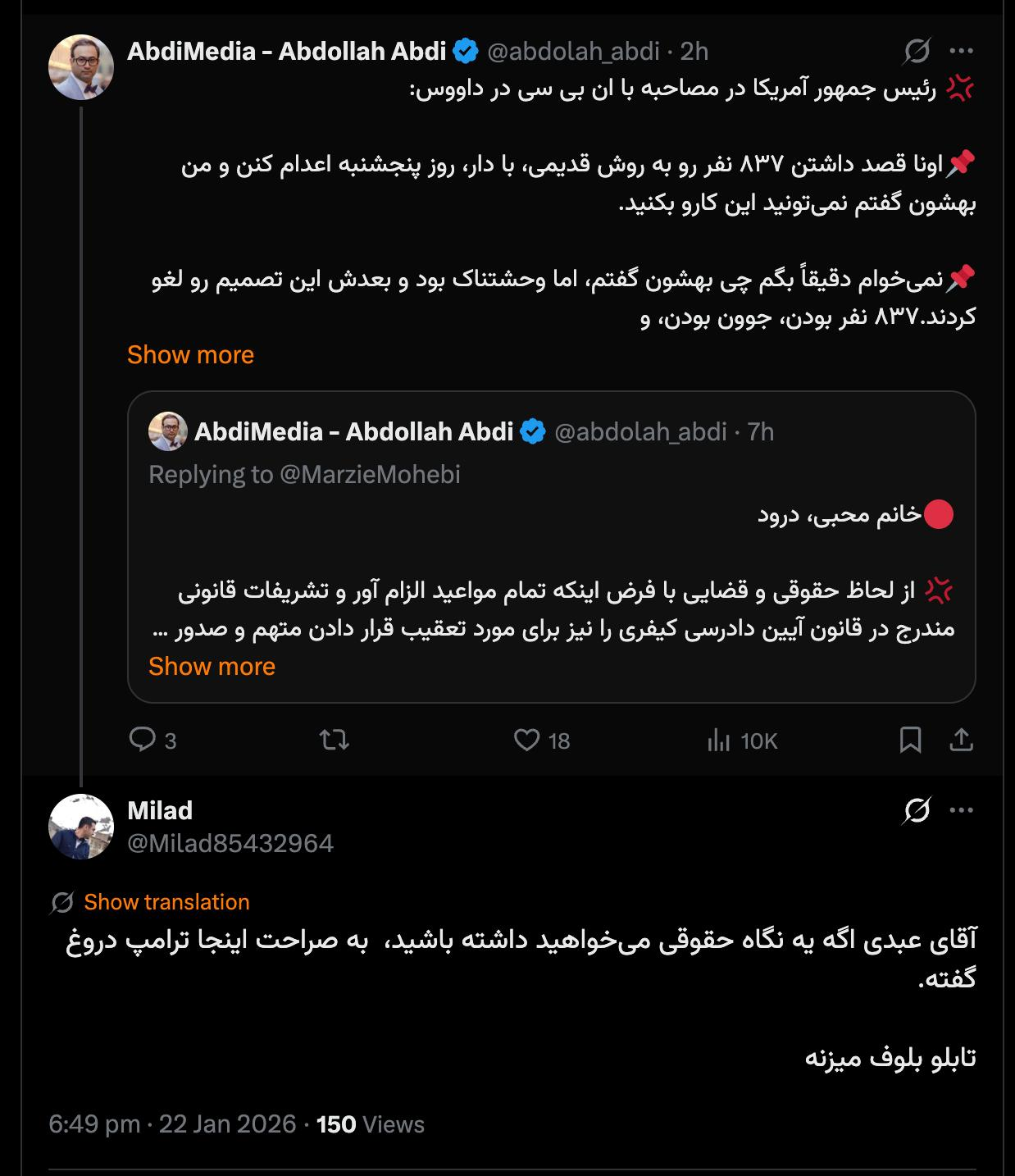Click Grok icon on Abdi's top post
The image size is (1015, 1176).
pos(917,52)
